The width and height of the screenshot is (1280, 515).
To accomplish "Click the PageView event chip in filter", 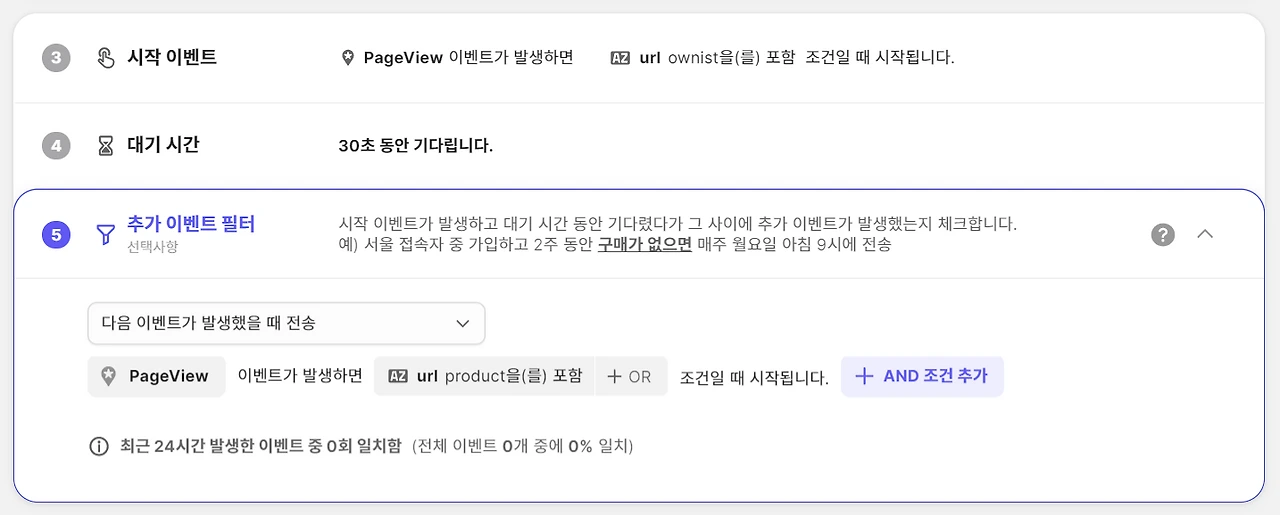I will [156, 377].
